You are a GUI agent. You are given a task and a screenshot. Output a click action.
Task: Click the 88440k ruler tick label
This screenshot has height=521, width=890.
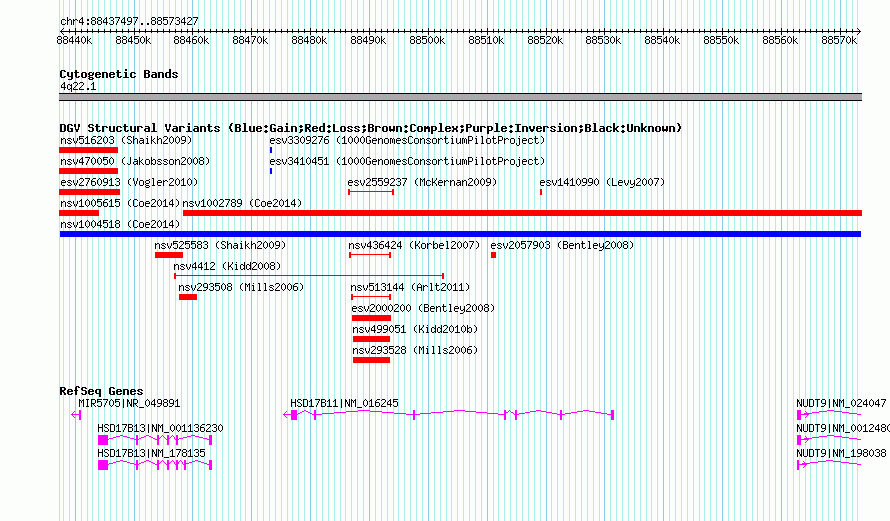(74, 41)
